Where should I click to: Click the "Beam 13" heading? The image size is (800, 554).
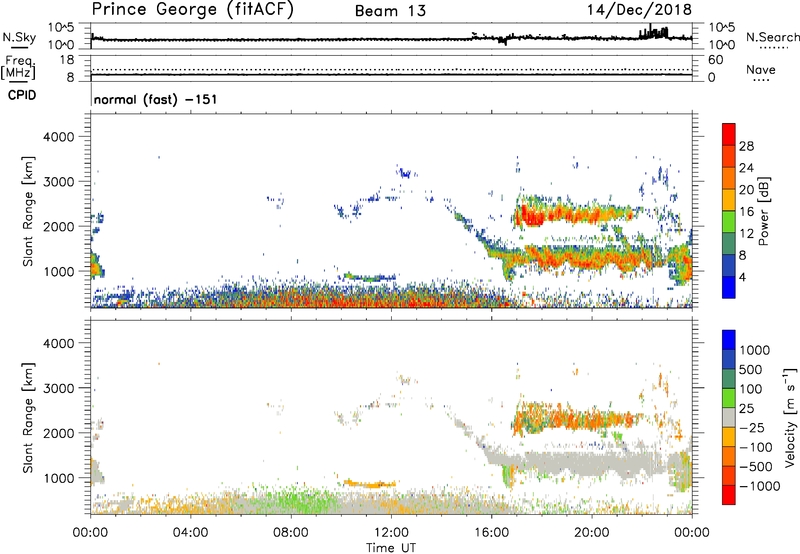pos(390,11)
